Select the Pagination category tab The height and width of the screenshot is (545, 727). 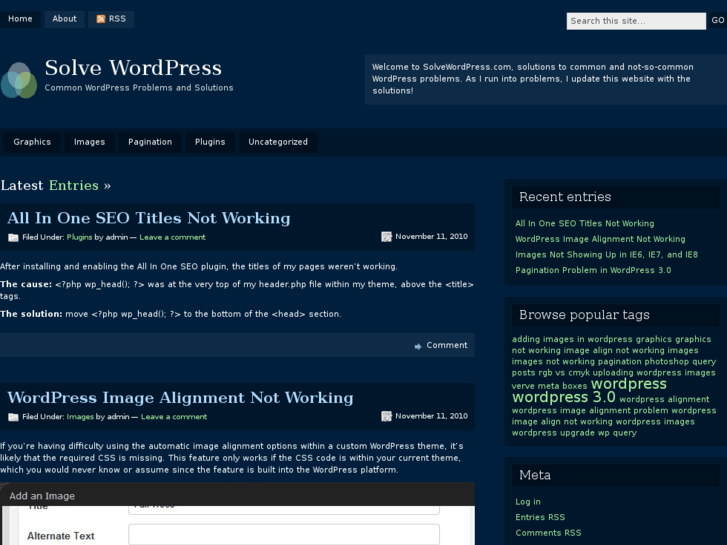tap(150, 142)
